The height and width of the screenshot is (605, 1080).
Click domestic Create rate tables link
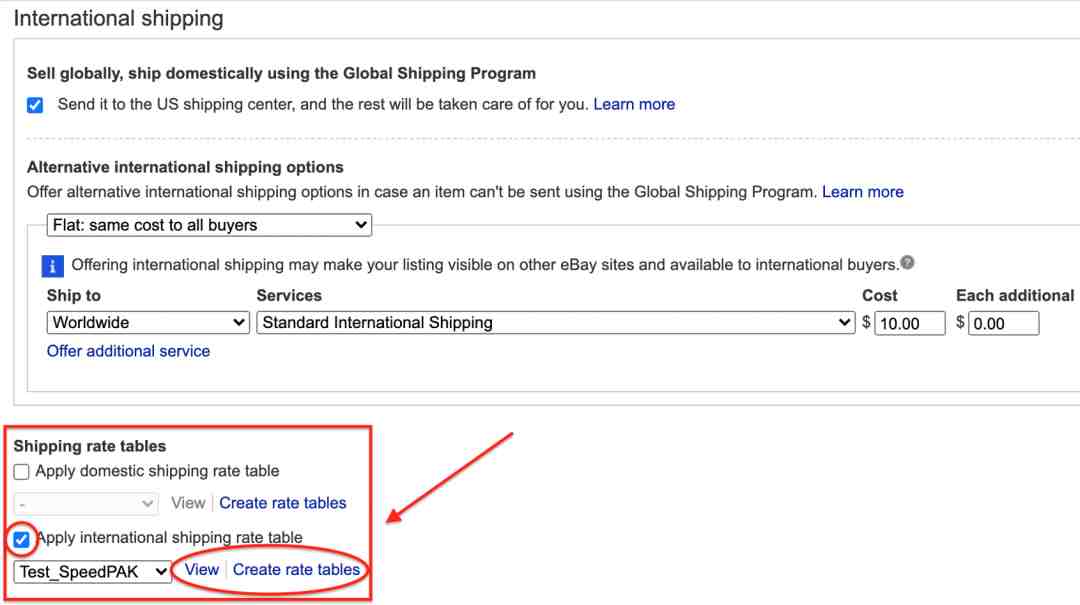pos(282,503)
